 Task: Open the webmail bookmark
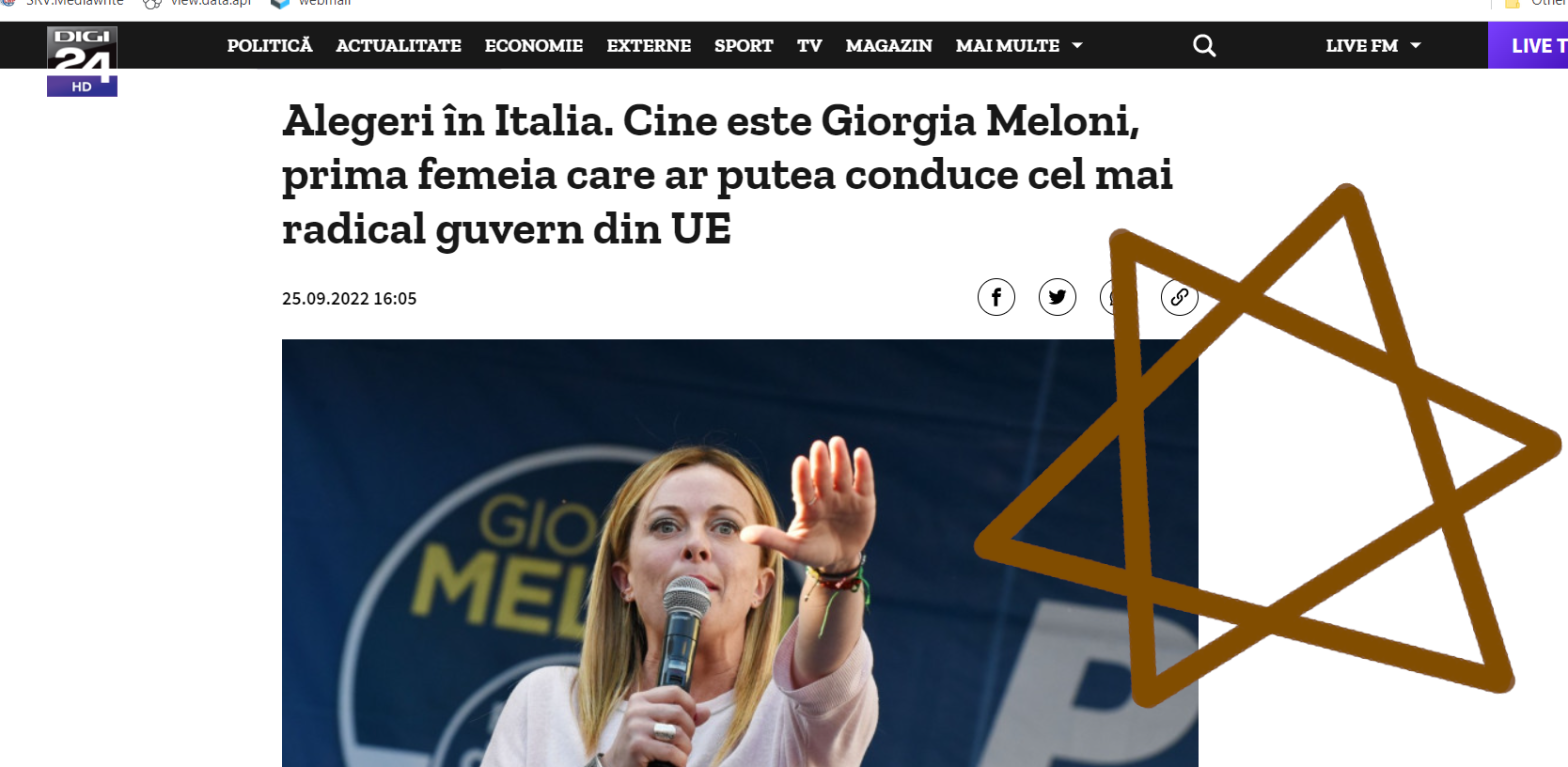(x=310, y=3)
